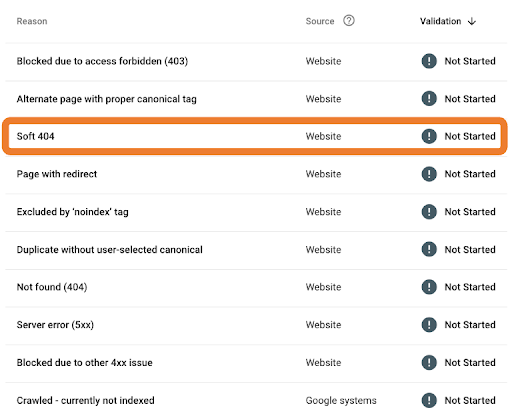Image resolution: width=512 pixels, height=416 pixels.
Task: Open "Excluded by 'noindex' tag" reason
Action: click(x=73, y=212)
